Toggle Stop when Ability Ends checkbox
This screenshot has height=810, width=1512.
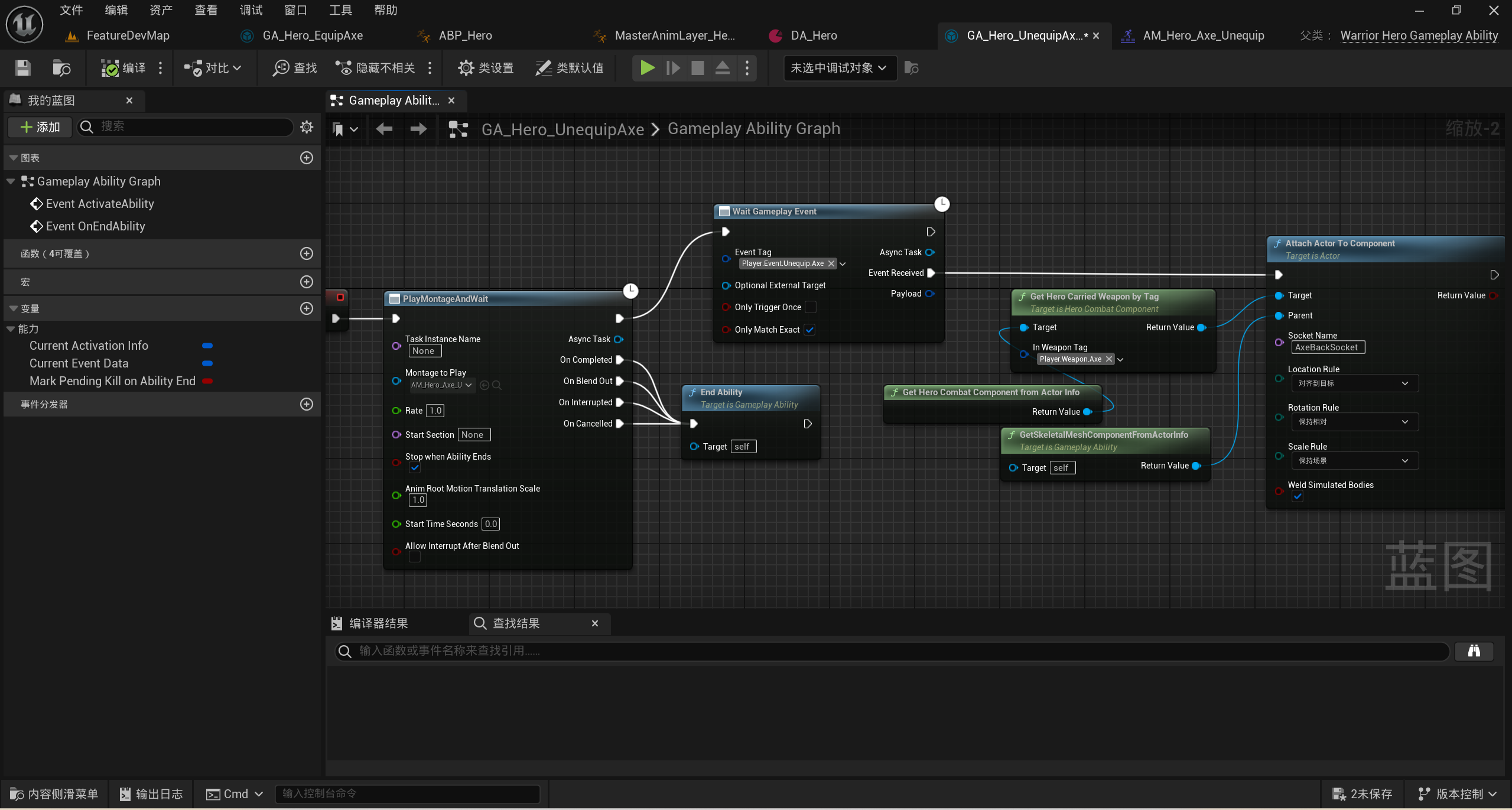tap(415, 468)
